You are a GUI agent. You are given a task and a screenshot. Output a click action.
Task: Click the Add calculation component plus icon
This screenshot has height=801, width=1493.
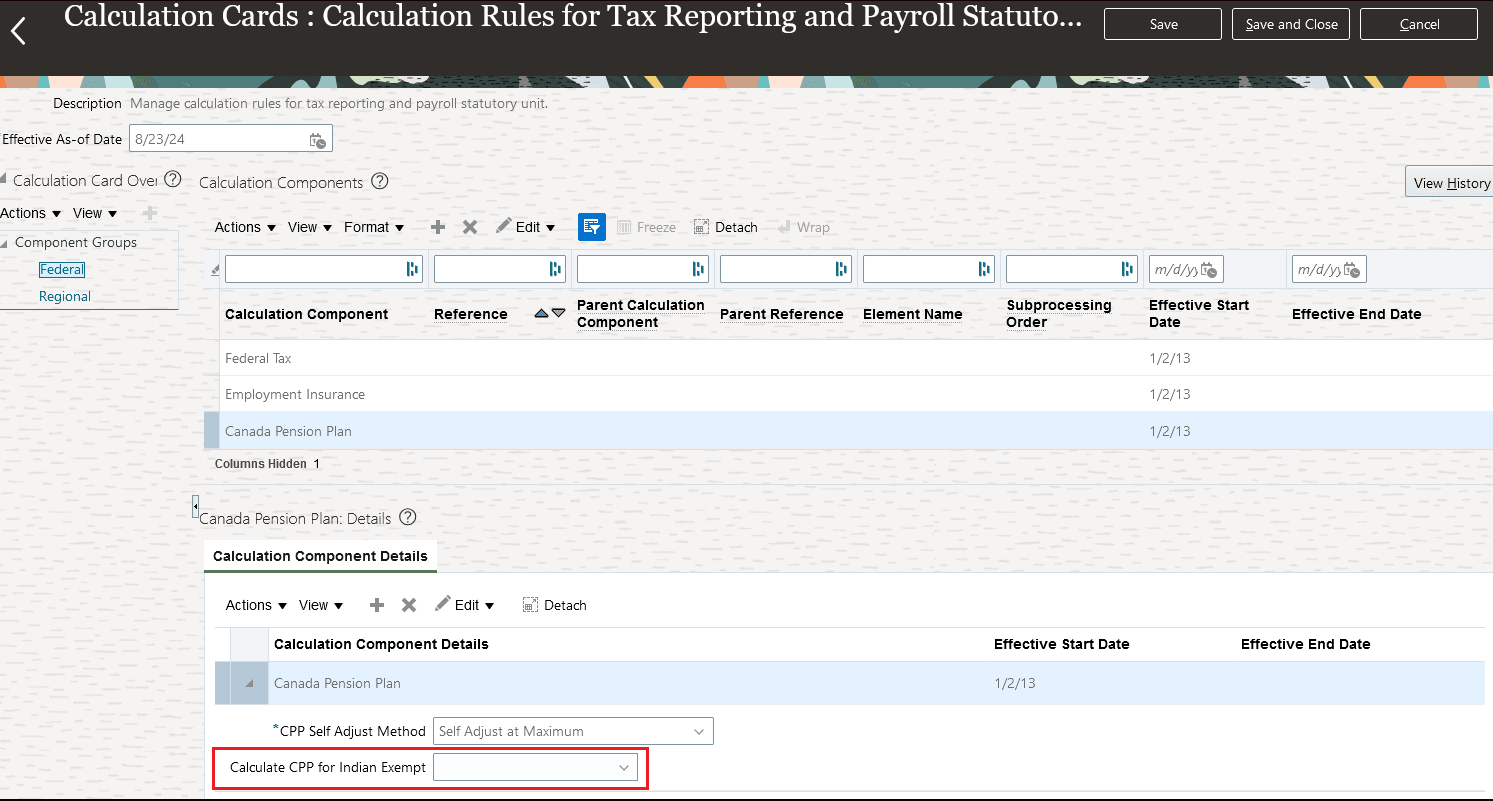[x=437, y=227]
